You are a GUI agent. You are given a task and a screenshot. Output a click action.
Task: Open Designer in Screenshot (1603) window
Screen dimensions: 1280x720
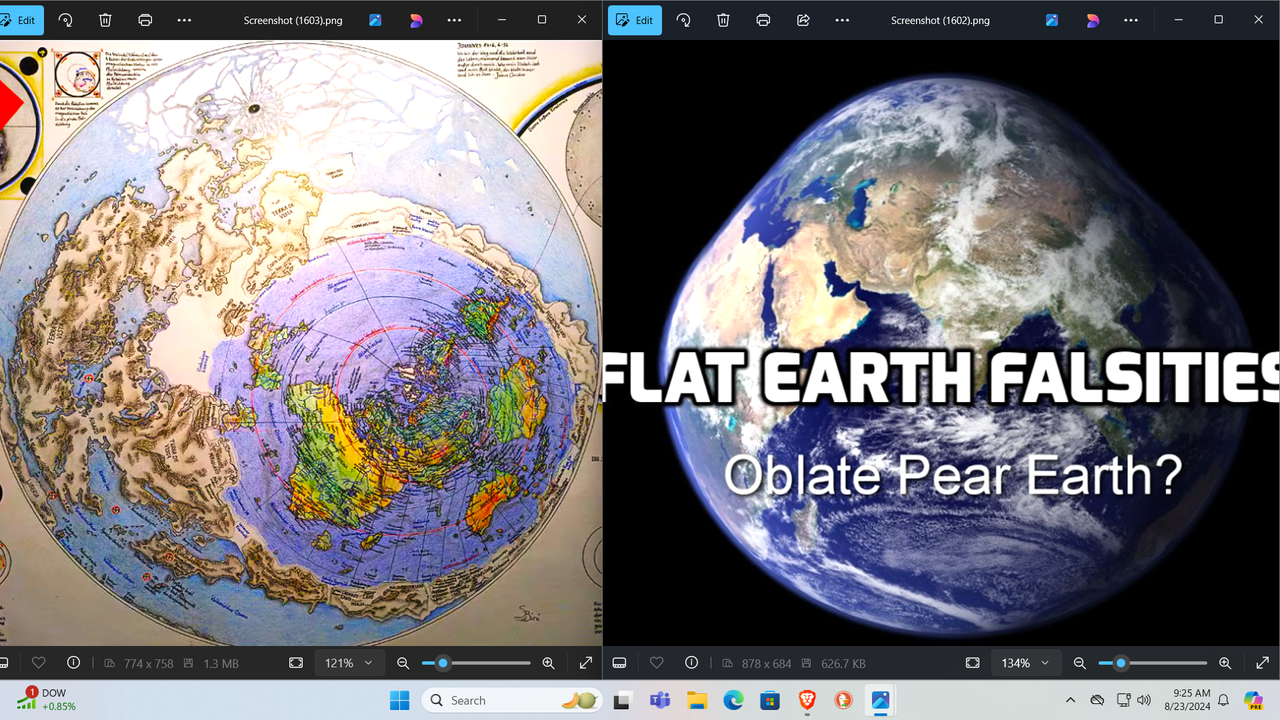point(416,20)
